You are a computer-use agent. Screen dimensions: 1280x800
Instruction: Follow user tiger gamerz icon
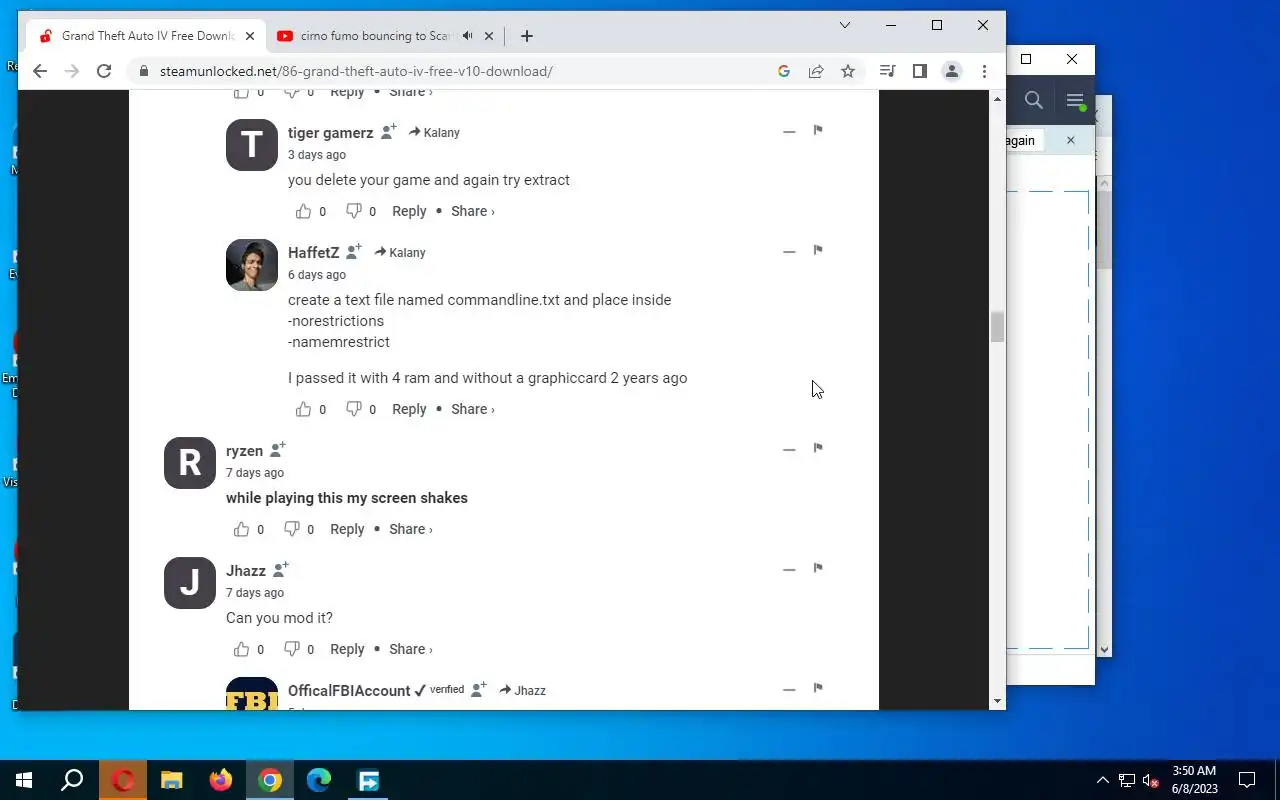coord(389,131)
